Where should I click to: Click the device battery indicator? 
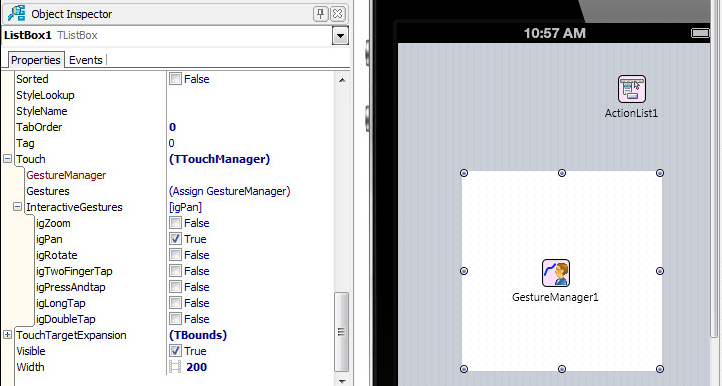point(700,33)
